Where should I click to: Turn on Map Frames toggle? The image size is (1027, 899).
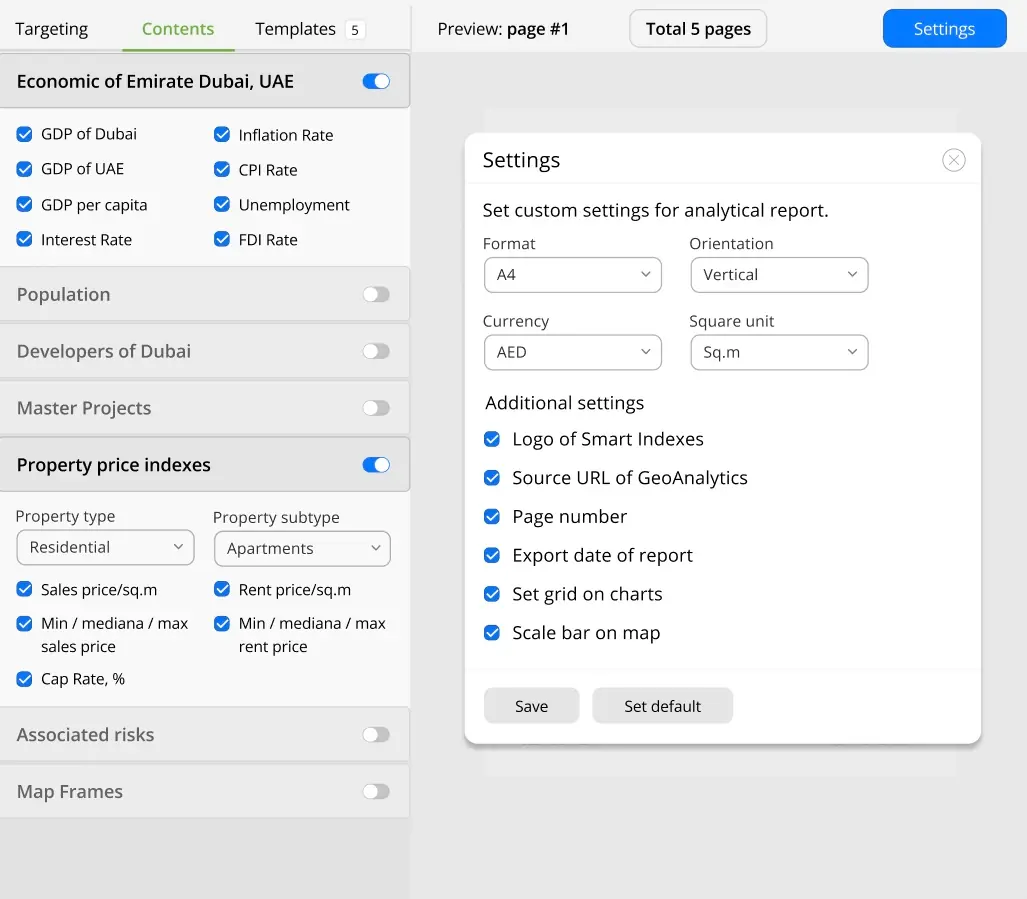coord(376,792)
